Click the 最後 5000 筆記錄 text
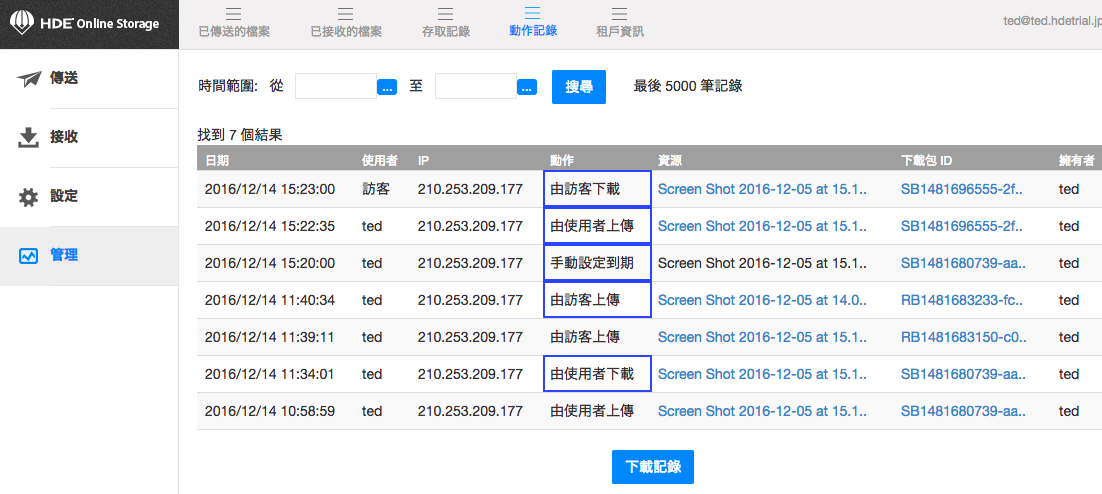This screenshot has width=1102, height=494. point(688,86)
